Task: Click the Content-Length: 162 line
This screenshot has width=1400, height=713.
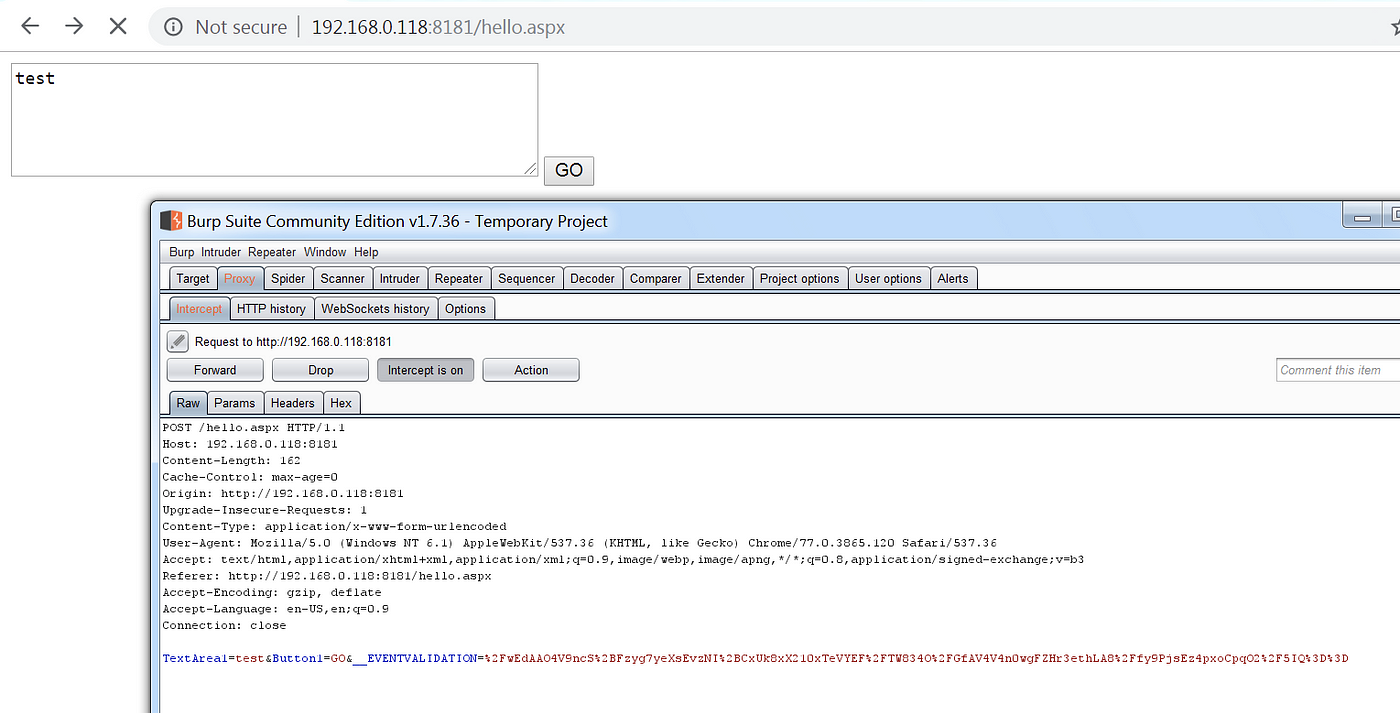Action: tap(231, 461)
